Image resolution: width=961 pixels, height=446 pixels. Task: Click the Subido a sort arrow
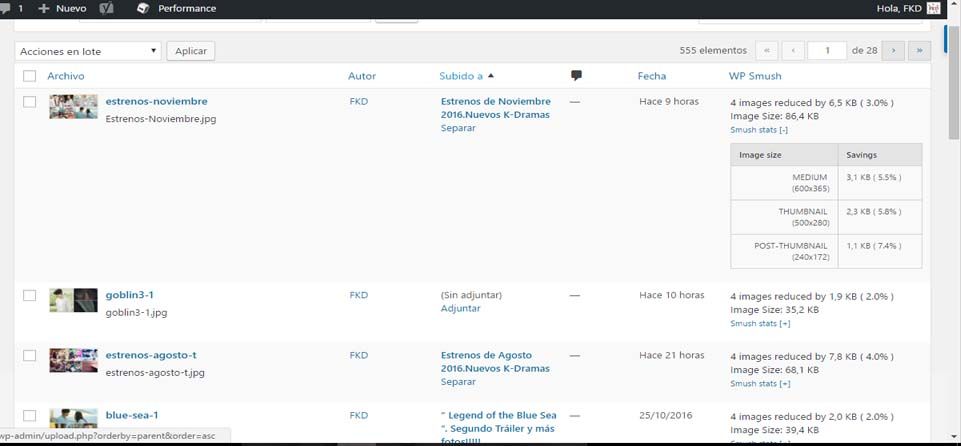(490, 76)
